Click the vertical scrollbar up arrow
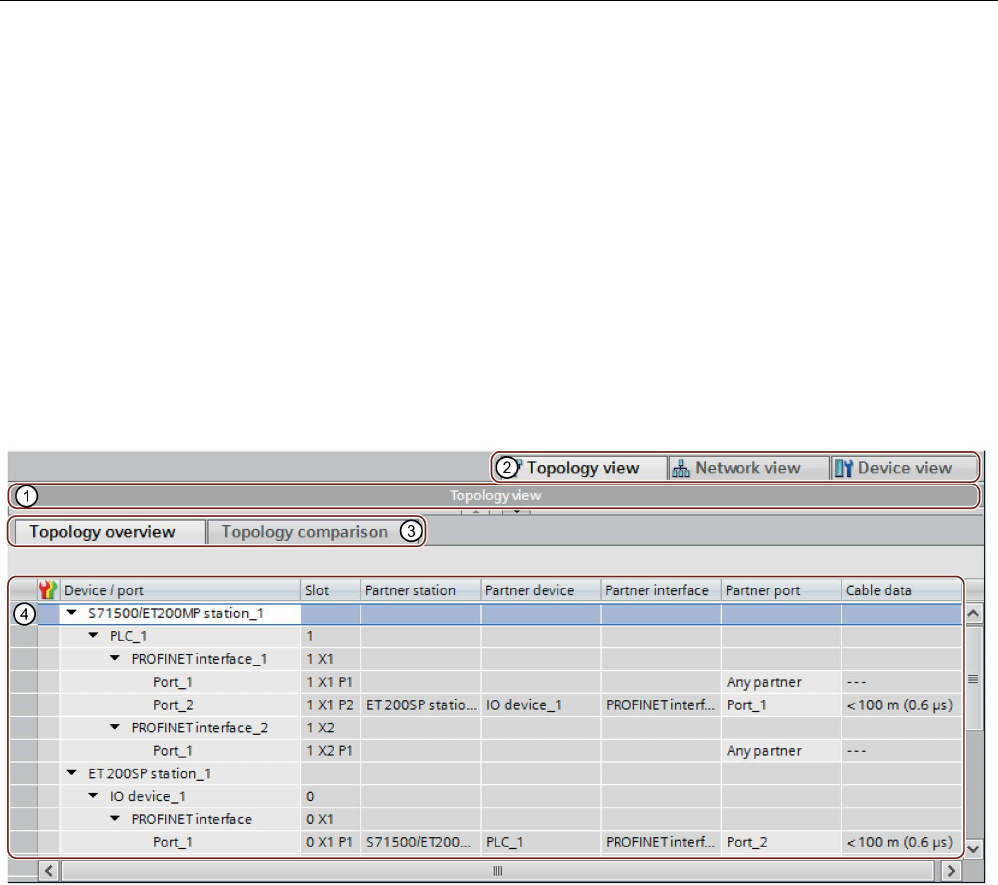The height and width of the screenshot is (885, 998). pos(973,614)
